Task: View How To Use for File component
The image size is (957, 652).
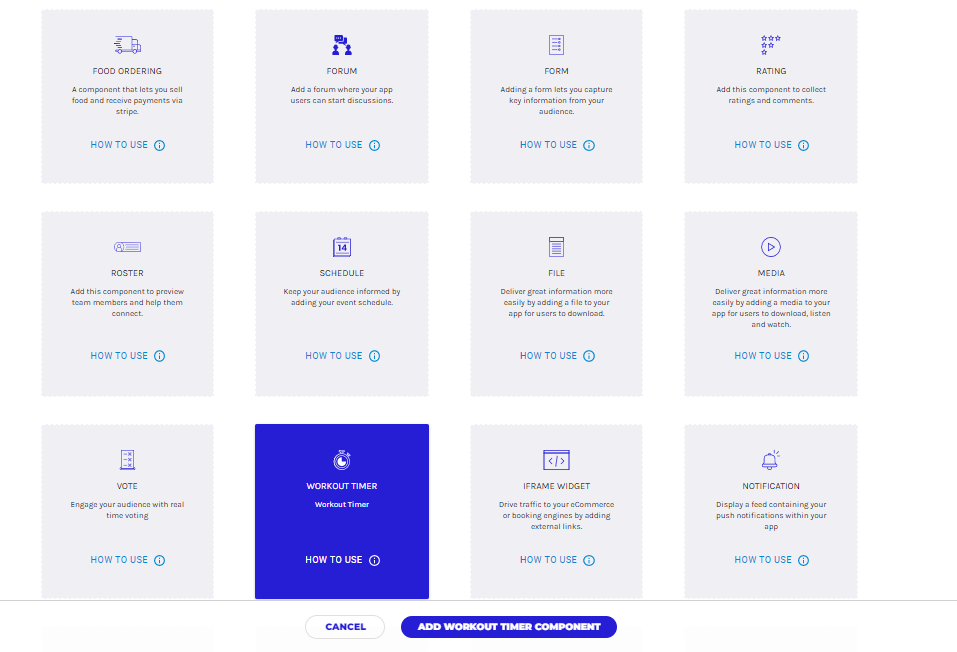Action: 548,356
